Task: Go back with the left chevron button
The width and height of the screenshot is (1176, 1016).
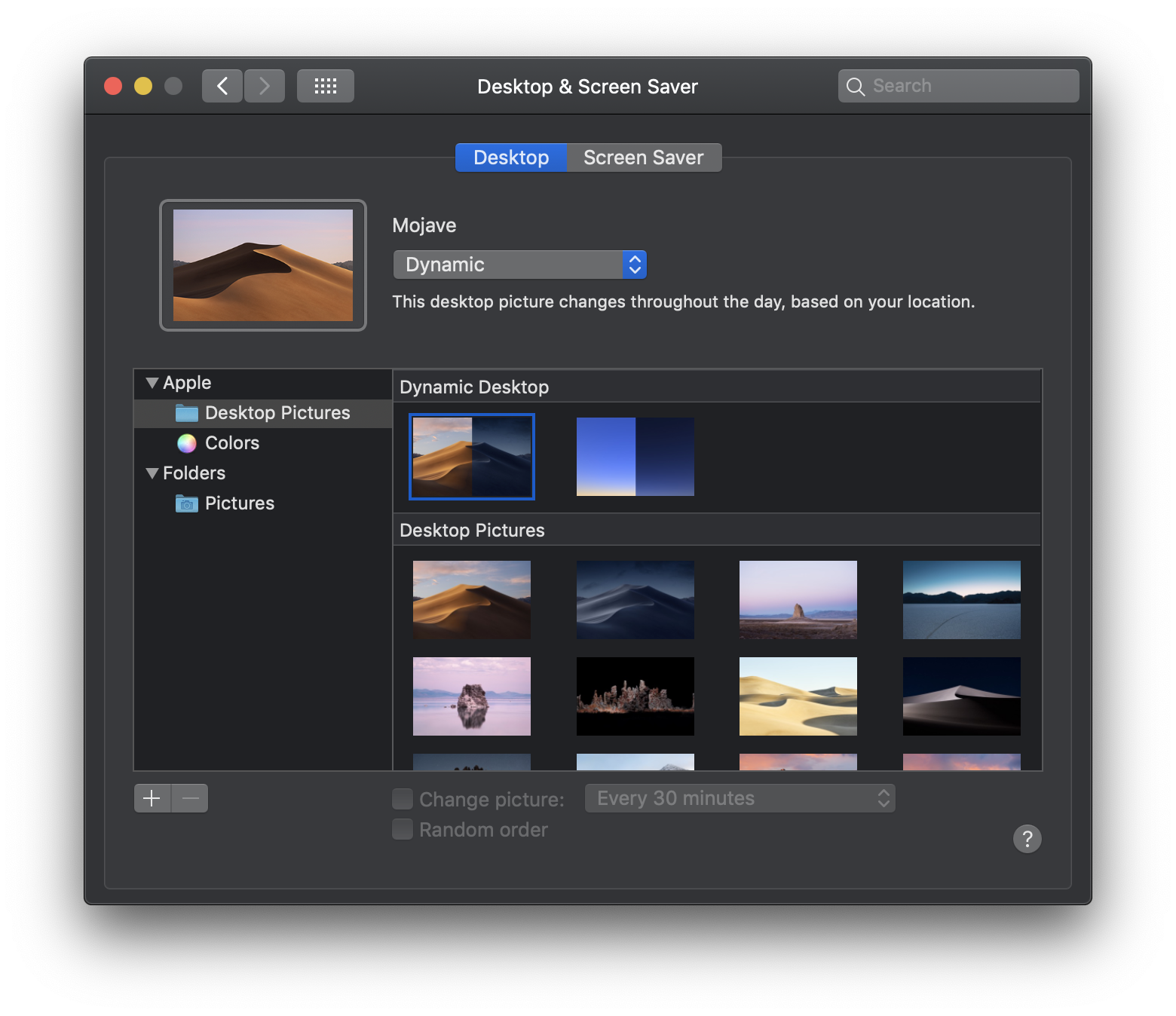Action: pyautogui.click(x=222, y=86)
